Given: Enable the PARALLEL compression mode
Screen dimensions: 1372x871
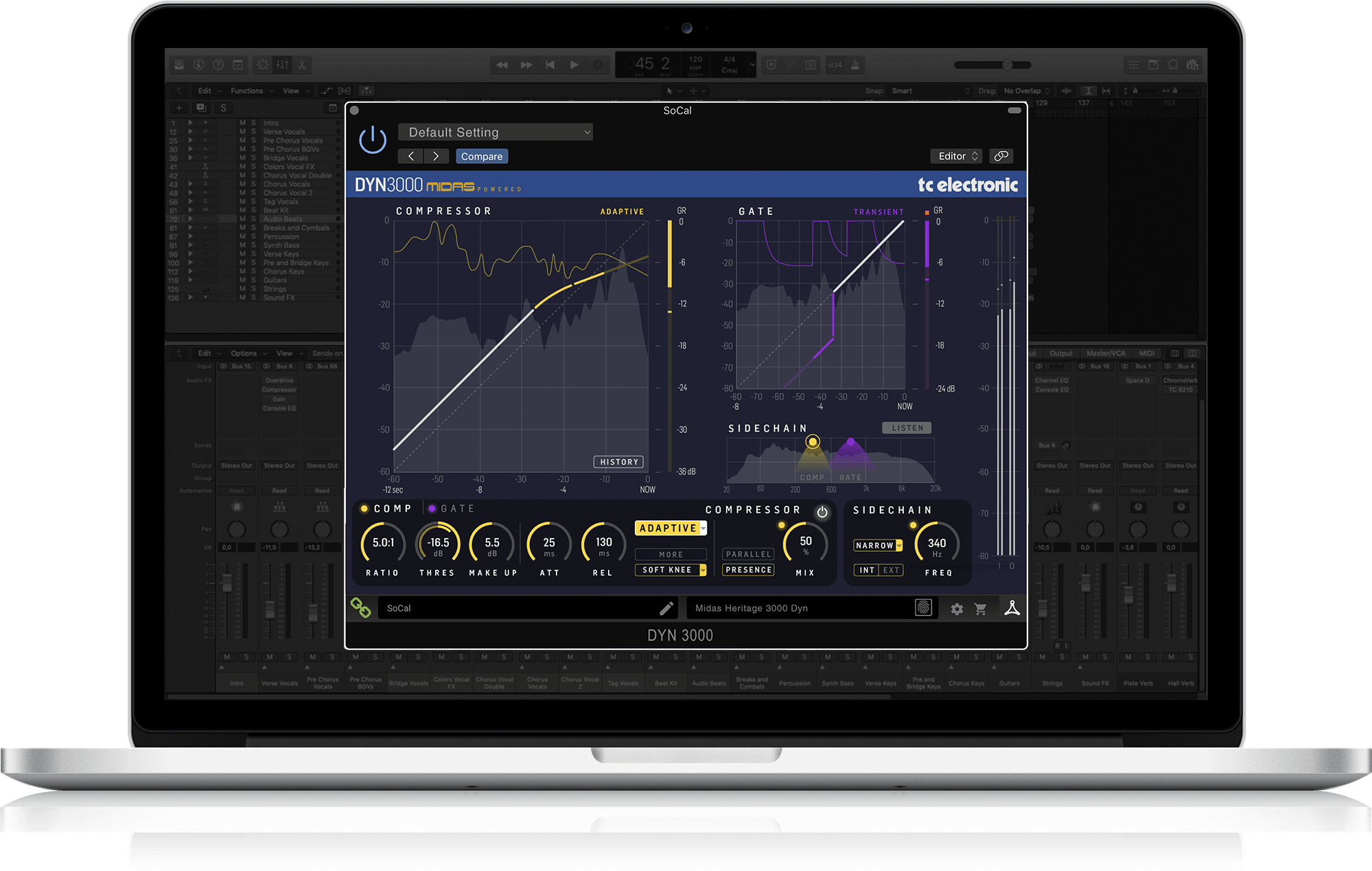Looking at the screenshot, I should click(x=748, y=554).
